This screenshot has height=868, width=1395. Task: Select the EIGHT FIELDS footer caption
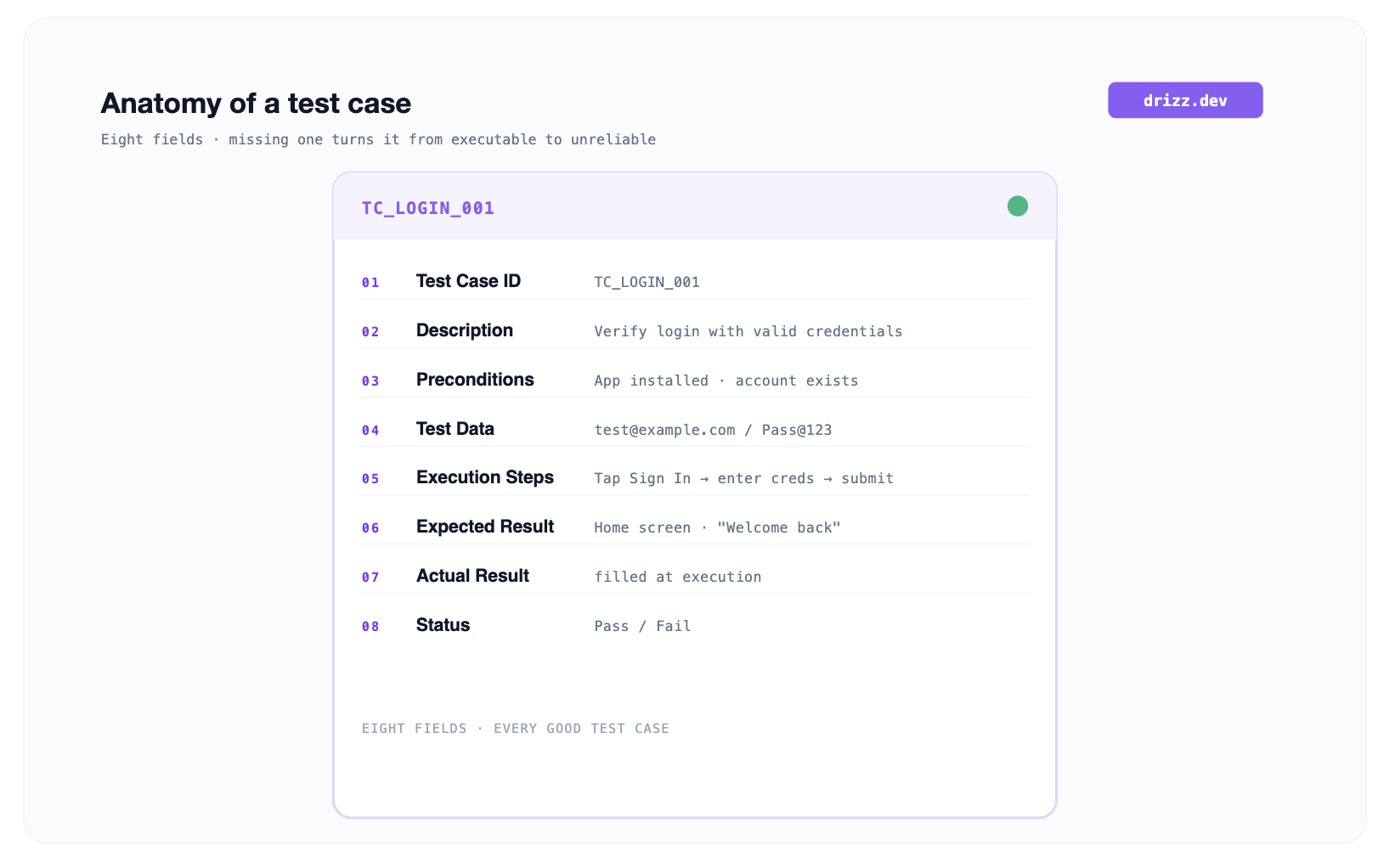[516, 729]
